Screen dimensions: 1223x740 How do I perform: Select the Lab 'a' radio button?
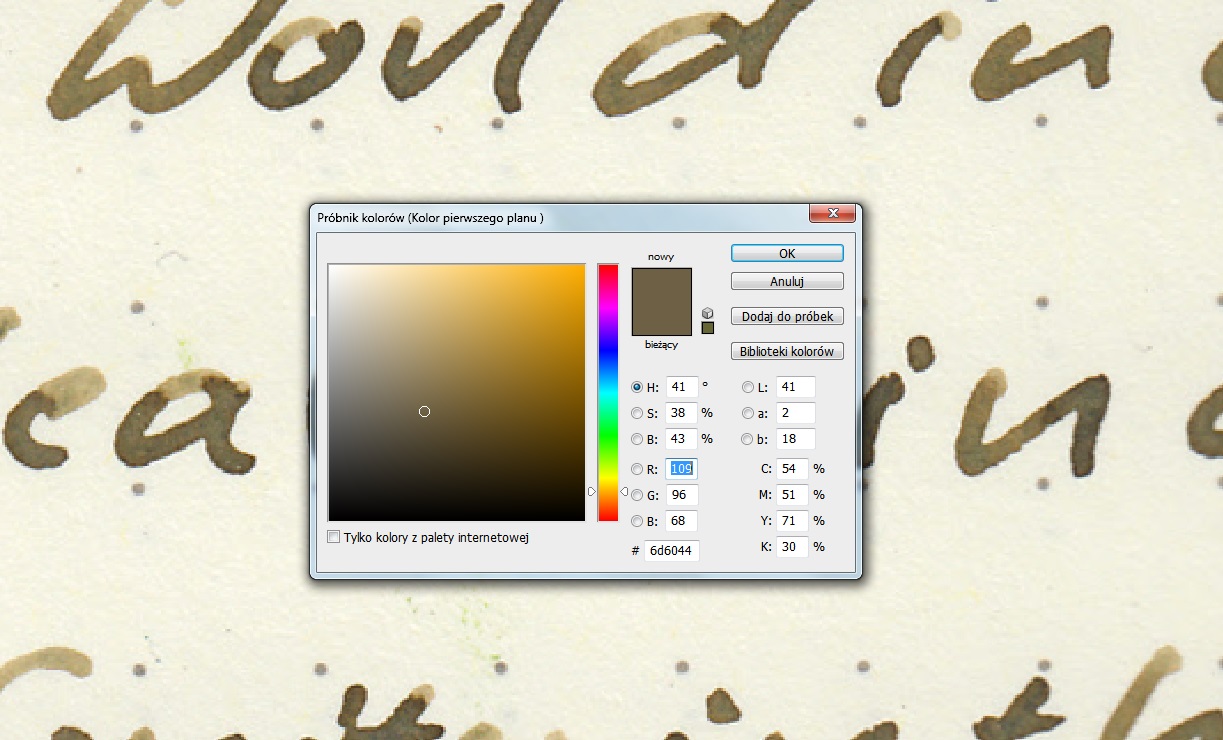[747, 413]
